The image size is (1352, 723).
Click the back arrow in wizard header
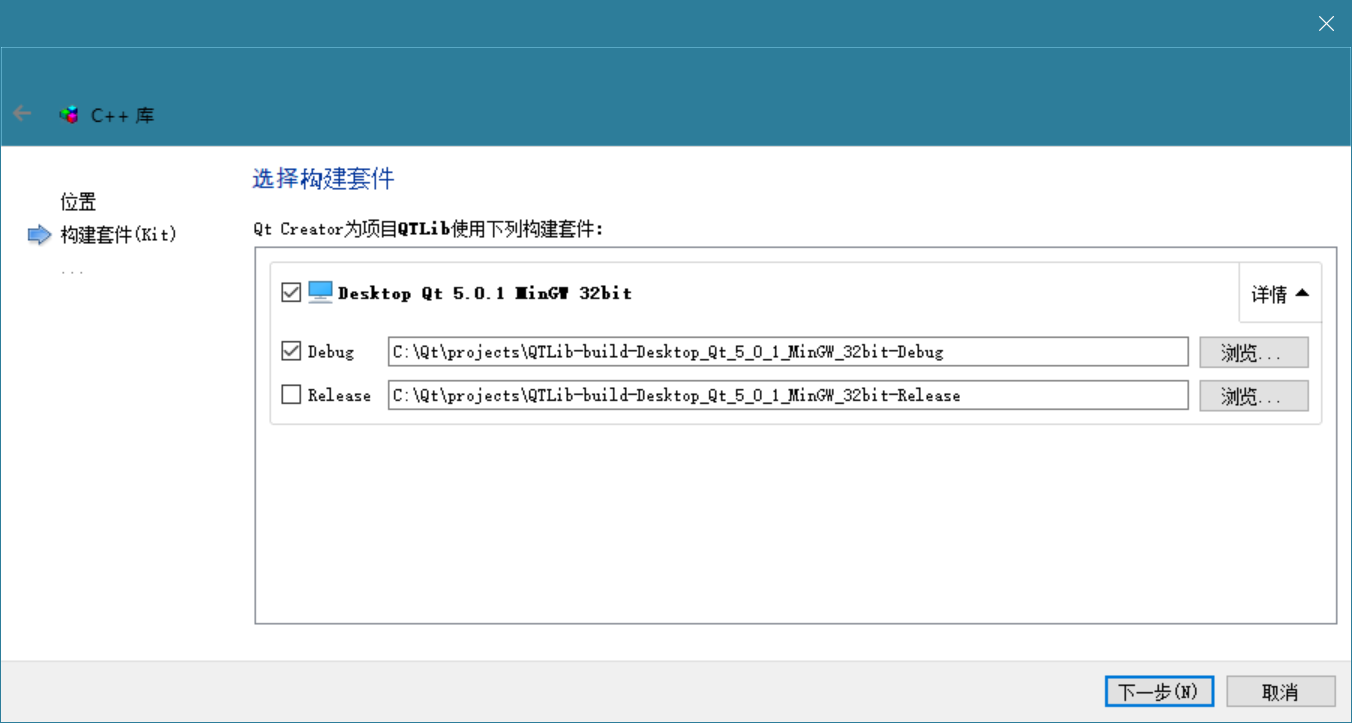click(x=22, y=114)
